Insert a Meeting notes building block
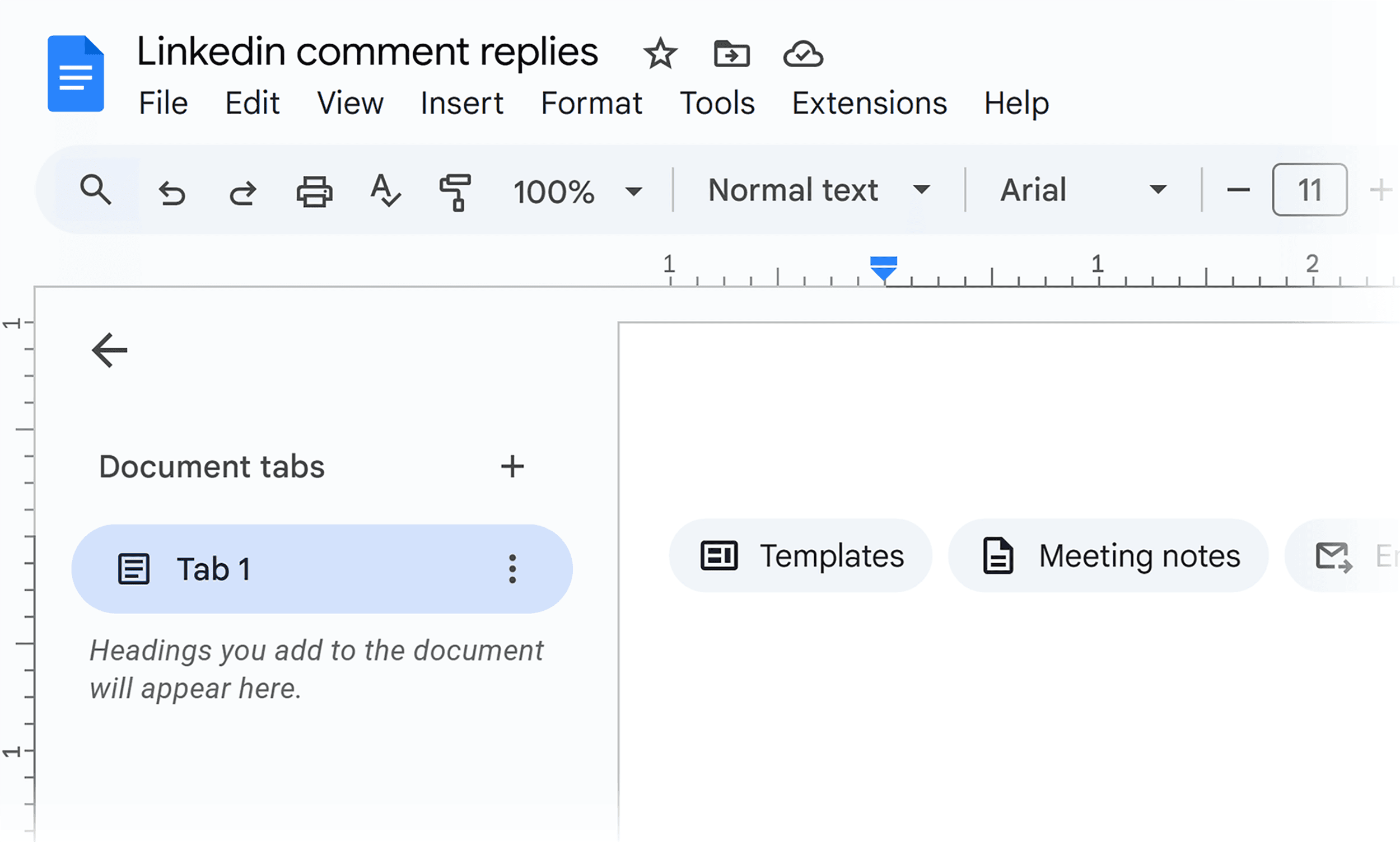 1107,556
